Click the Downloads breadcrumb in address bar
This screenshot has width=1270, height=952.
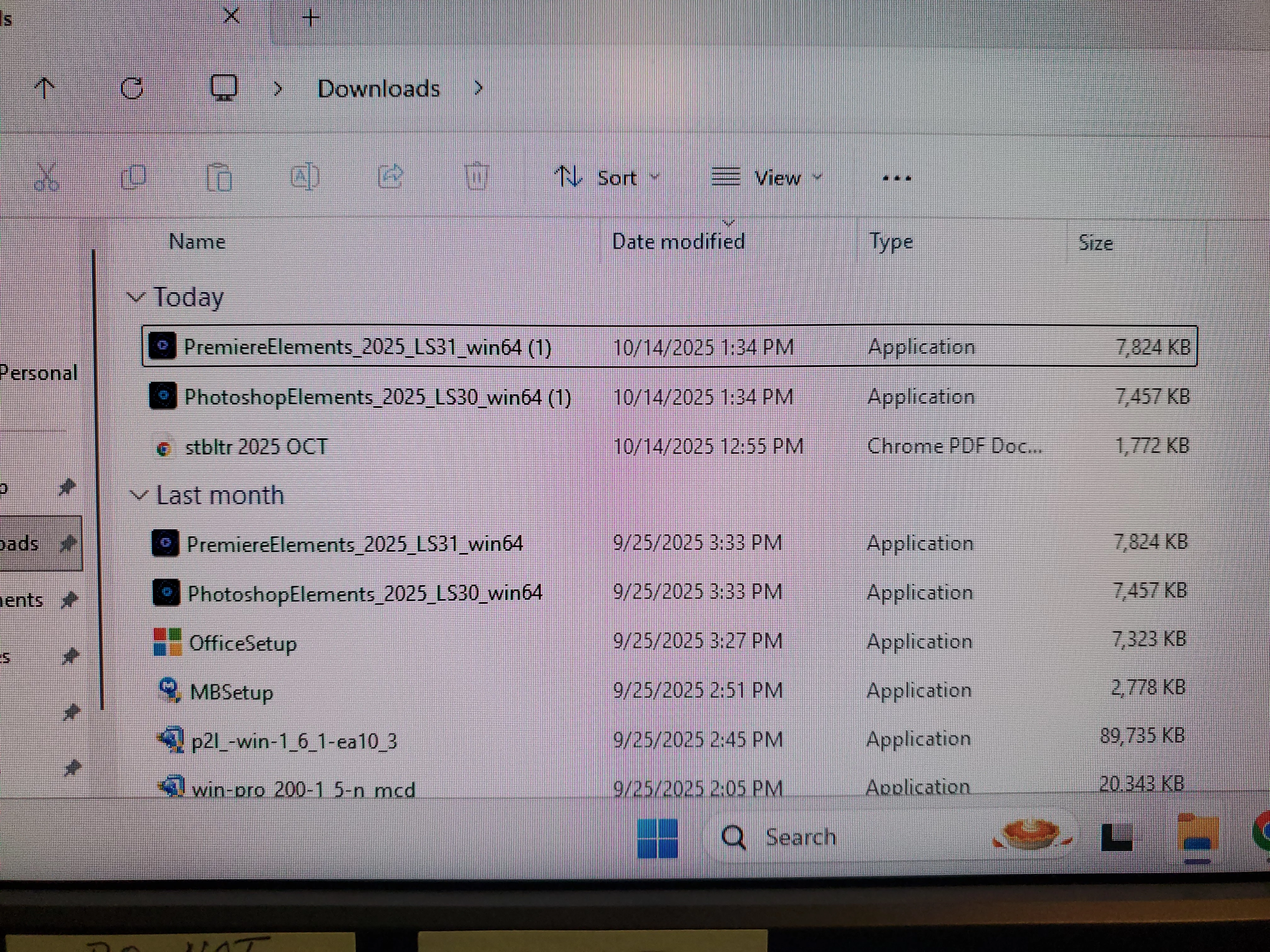pyautogui.click(x=378, y=89)
